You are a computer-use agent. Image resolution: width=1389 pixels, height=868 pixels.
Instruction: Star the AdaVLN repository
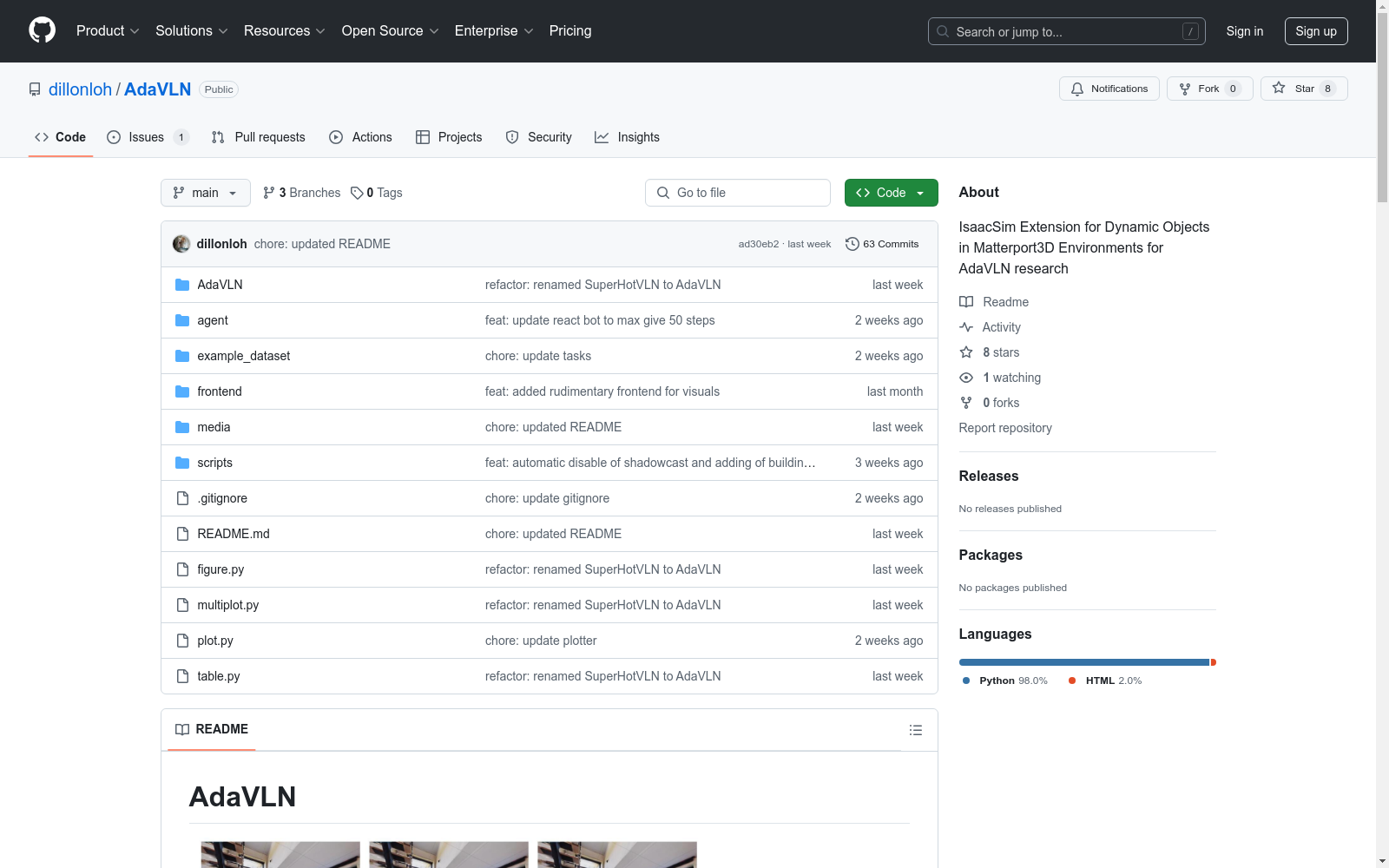point(1304,89)
